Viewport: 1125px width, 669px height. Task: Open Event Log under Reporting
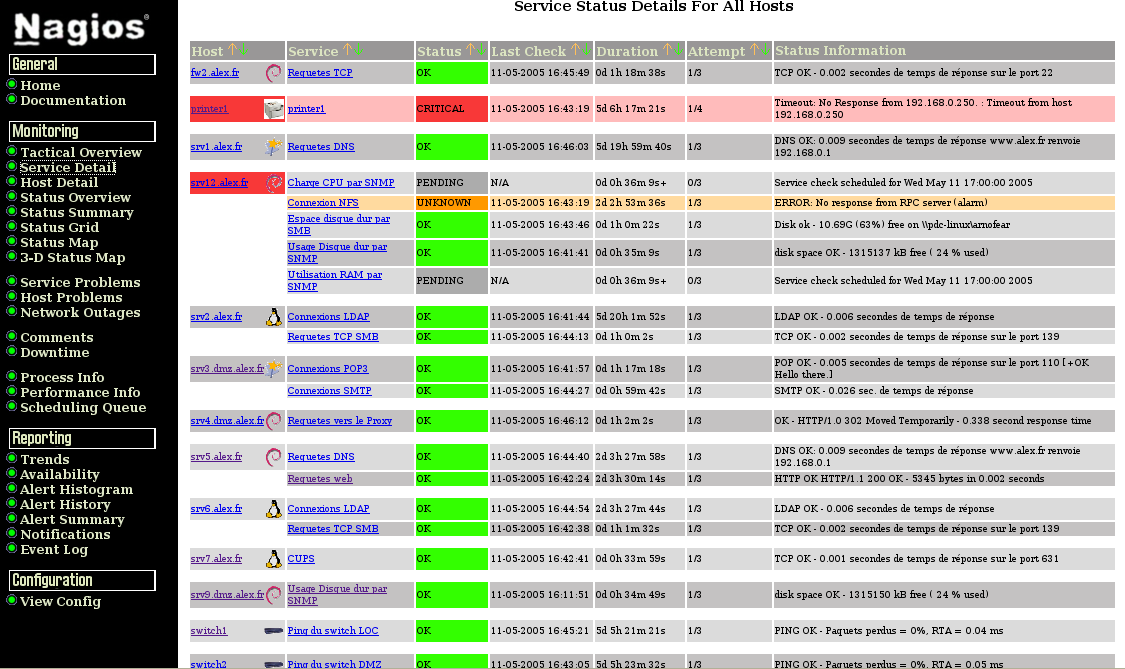pos(54,550)
